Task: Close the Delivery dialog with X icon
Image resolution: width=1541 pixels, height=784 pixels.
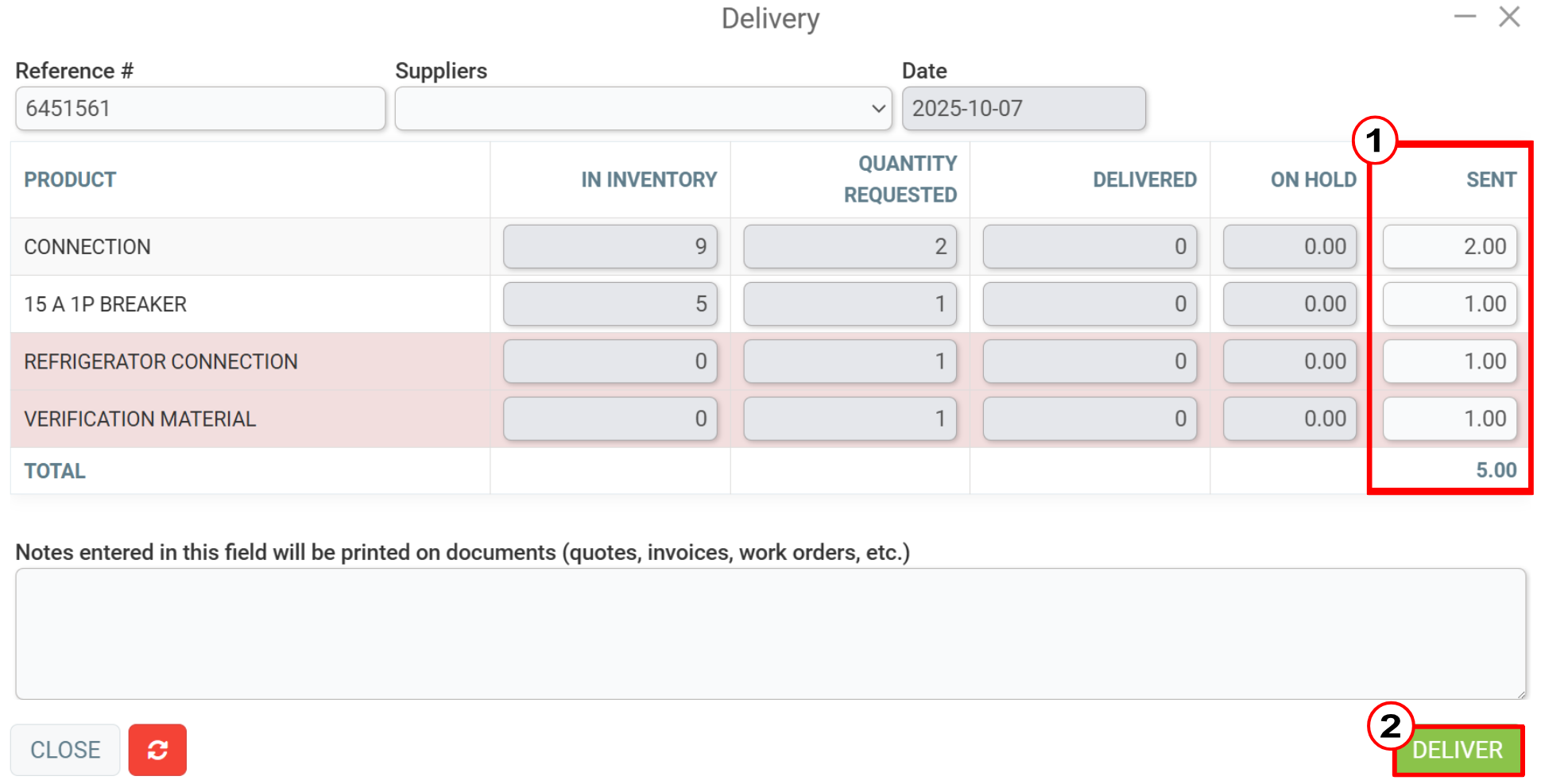Action: tap(1509, 17)
